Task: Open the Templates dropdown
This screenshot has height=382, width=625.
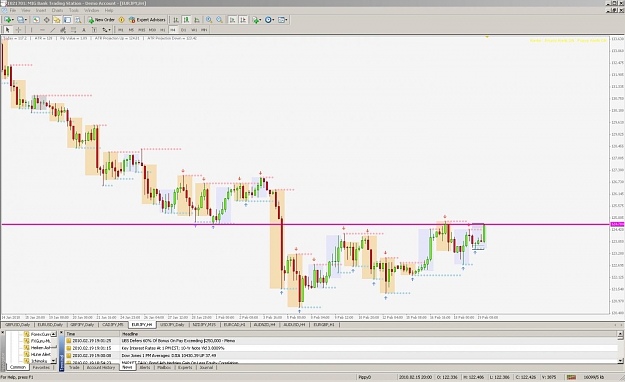Action: [x=283, y=20]
